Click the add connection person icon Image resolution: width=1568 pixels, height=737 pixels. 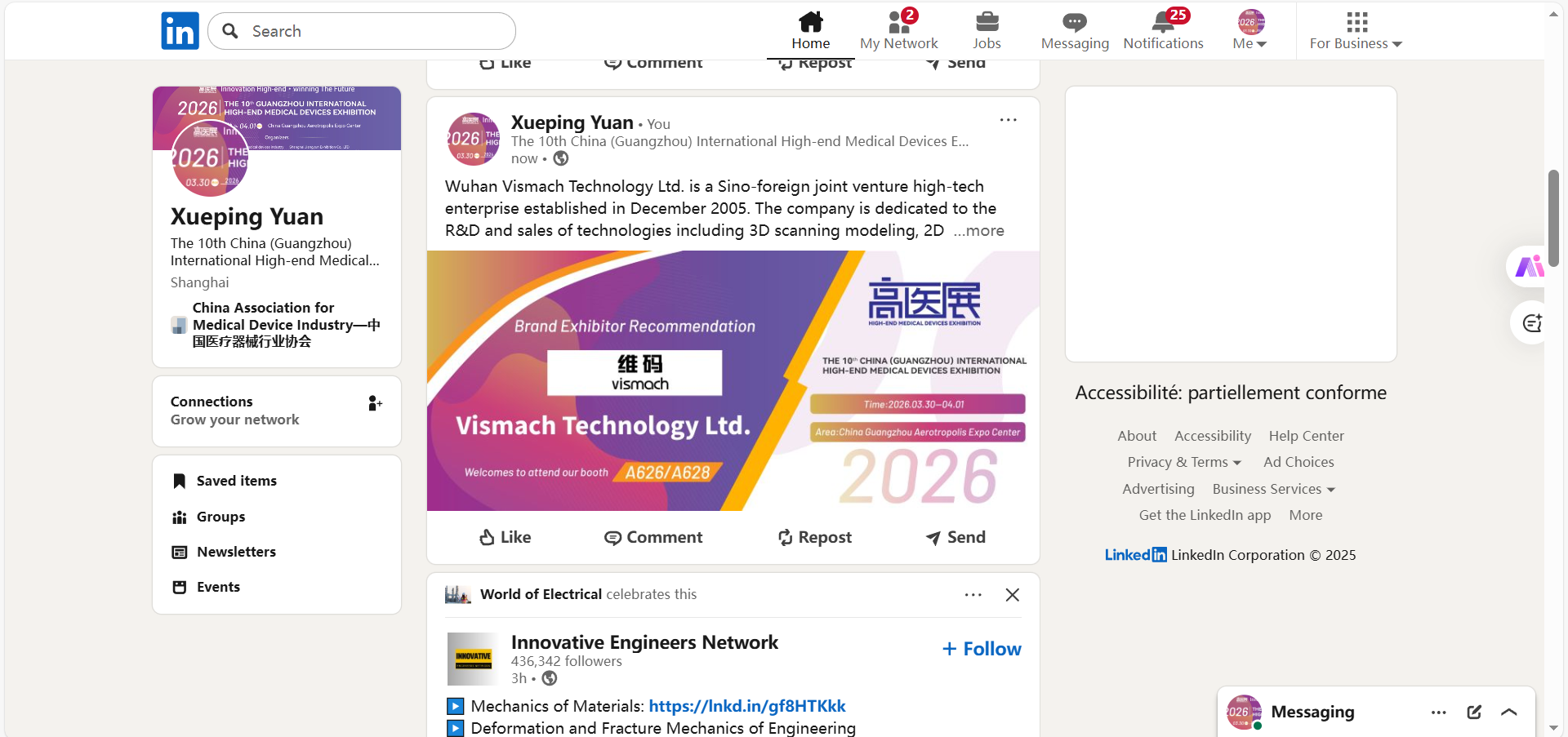(375, 403)
